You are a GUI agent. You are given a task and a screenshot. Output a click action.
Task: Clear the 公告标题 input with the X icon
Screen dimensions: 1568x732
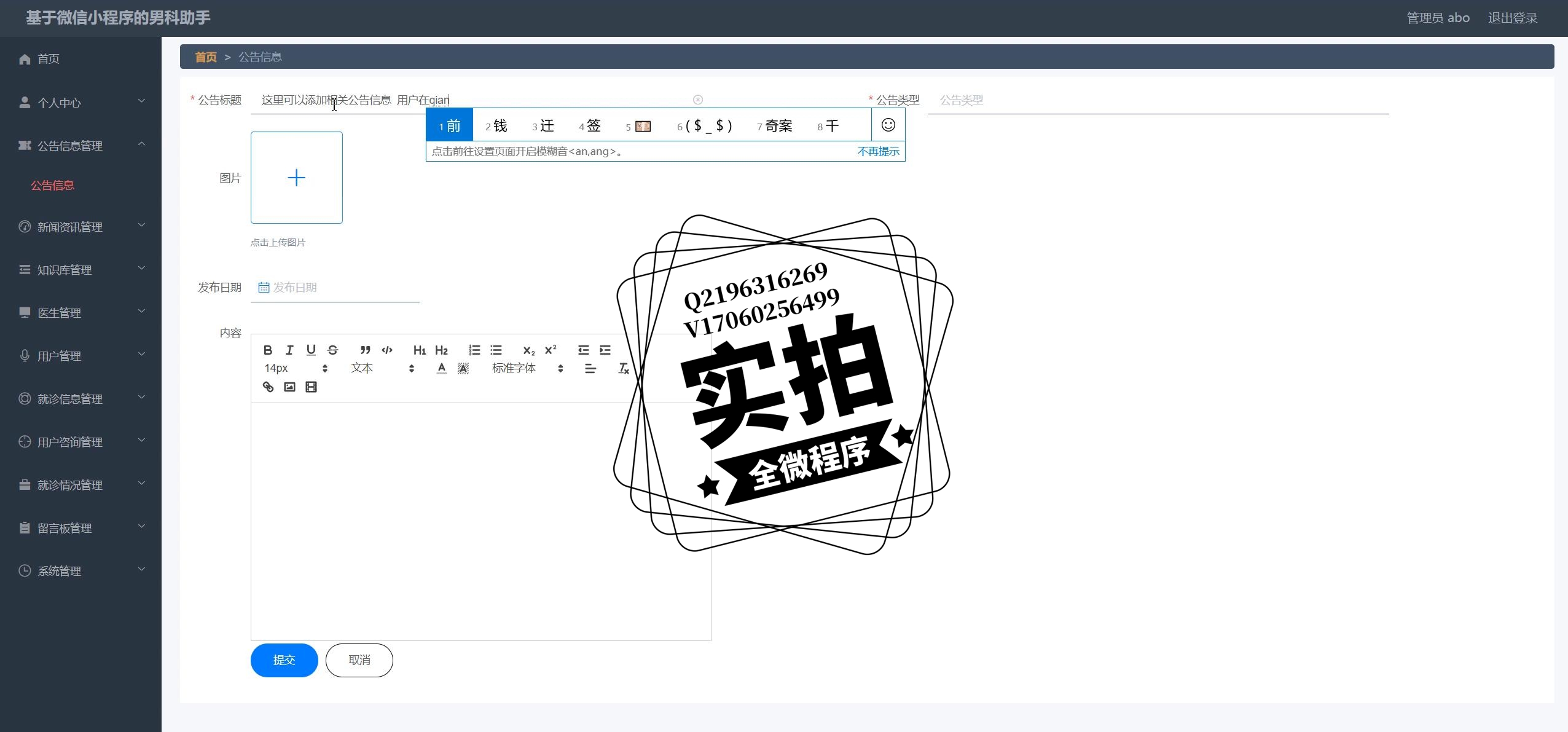(x=698, y=100)
